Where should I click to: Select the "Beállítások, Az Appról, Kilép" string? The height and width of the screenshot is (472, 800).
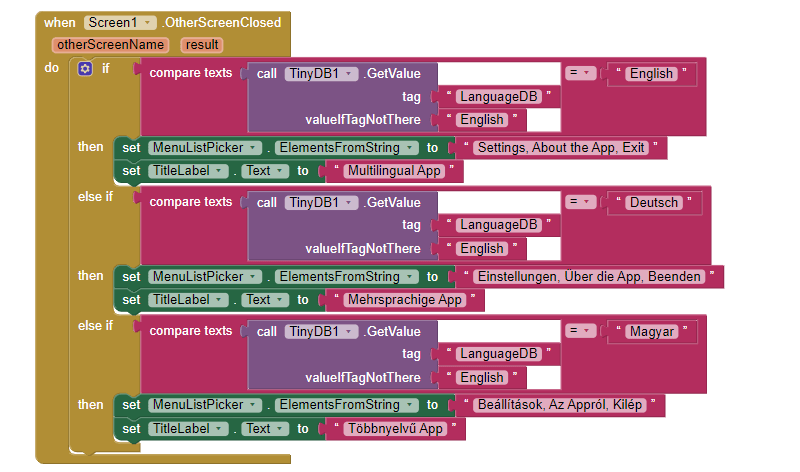(x=560, y=405)
